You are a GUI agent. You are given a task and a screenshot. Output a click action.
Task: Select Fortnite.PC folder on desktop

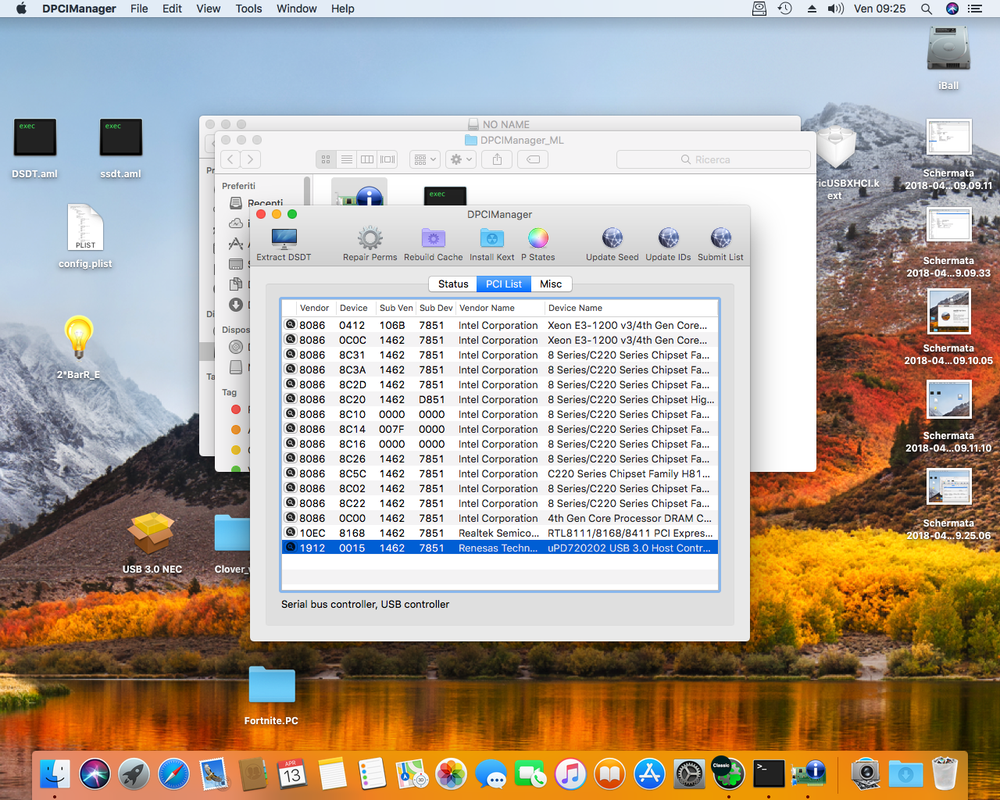[271, 695]
